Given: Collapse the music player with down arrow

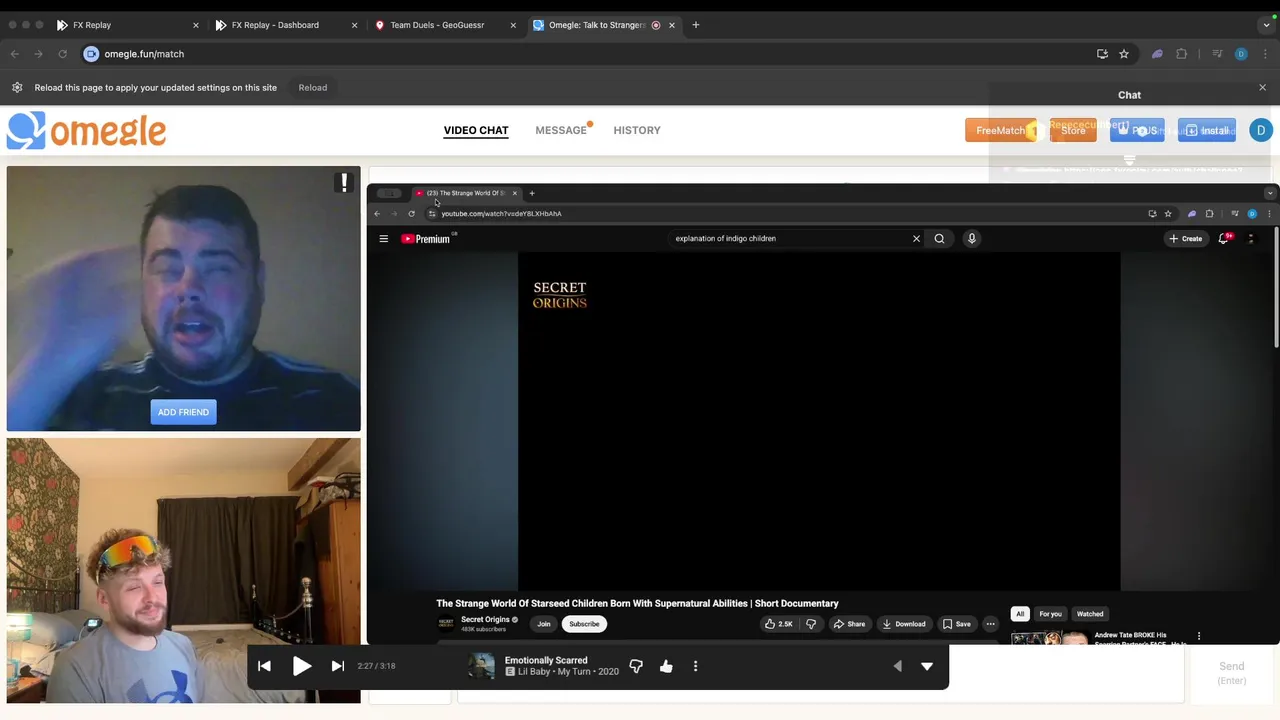Looking at the screenshot, I should click(x=927, y=666).
